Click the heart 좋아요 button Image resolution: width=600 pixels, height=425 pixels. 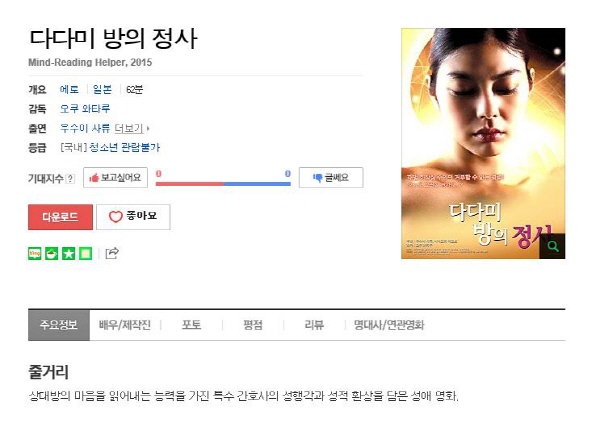[133, 217]
